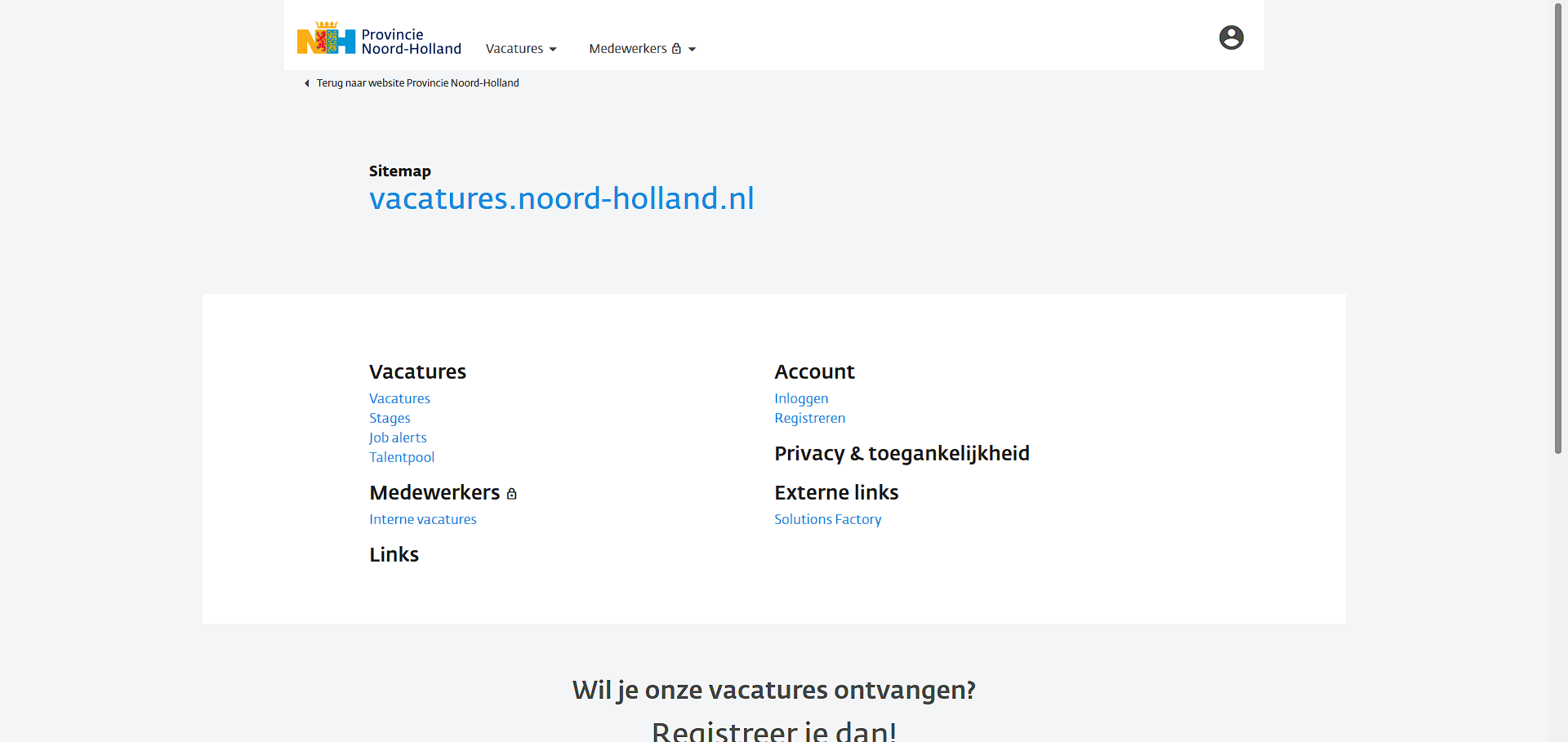Open the user account profile icon
The height and width of the screenshot is (742, 1568).
pyautogui.click(x=1231, y=38)
